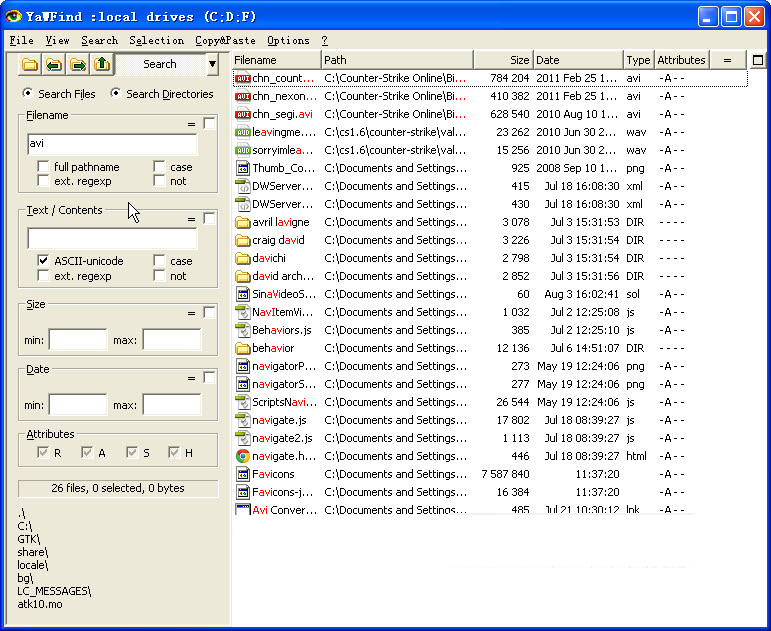Click the green left arrow folder icon
Image resolution: width=771 pixels, height=631 pixels.
54,65
